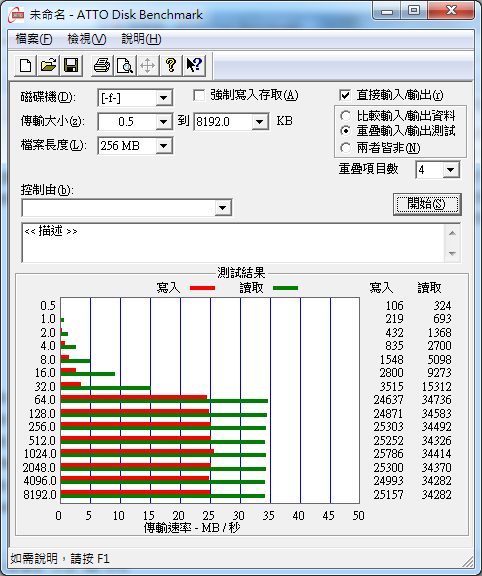The height and width of the screenshot is (576, 482).
Task: Click the write value 106
Action: click(x=395, y=306)
